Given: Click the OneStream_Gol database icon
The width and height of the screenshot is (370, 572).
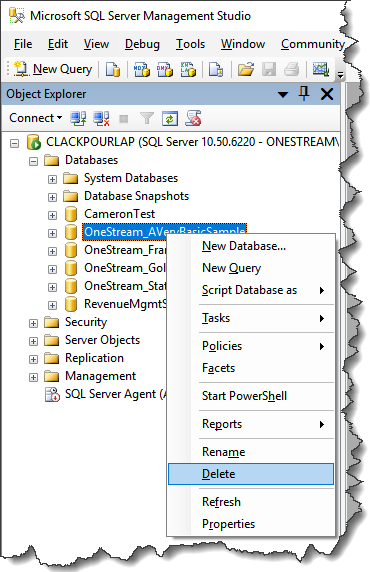Looking at the screenshot, I should [x=71, y=268].
